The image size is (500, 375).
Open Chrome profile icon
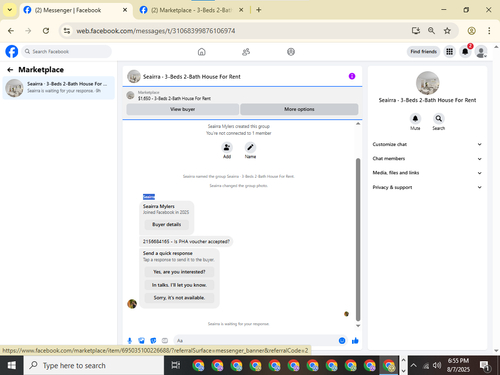click(x=472, y=31)
